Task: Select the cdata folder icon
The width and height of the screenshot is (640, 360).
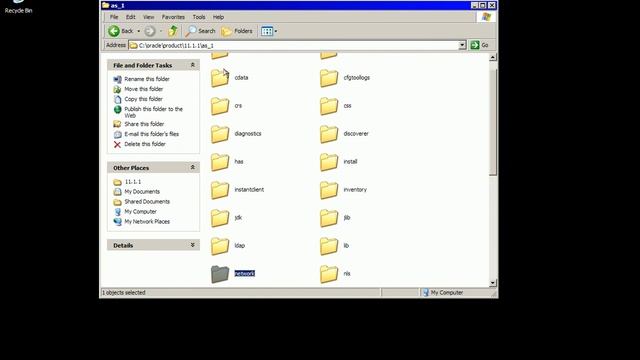Action: (220, 78)
